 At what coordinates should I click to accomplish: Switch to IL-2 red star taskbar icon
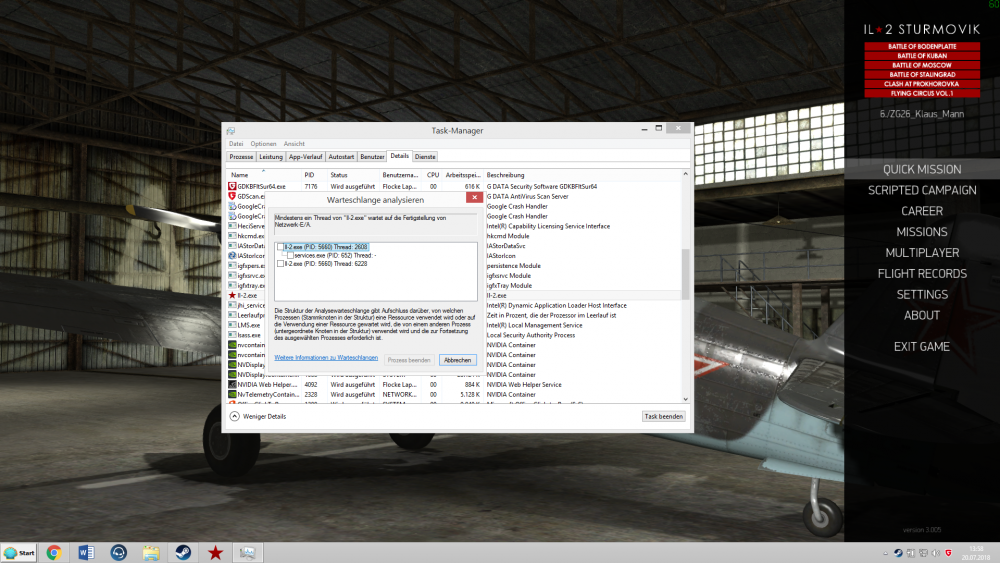coord(216,553)
